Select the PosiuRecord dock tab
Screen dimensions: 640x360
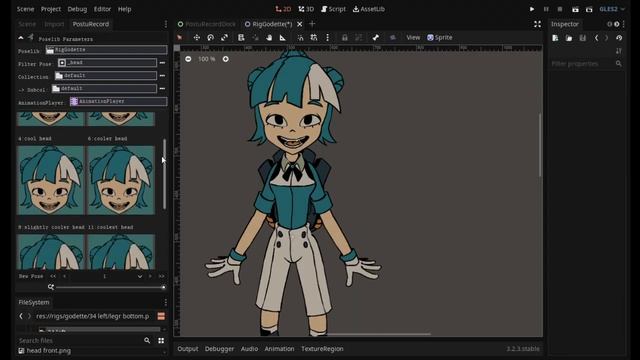91,24
